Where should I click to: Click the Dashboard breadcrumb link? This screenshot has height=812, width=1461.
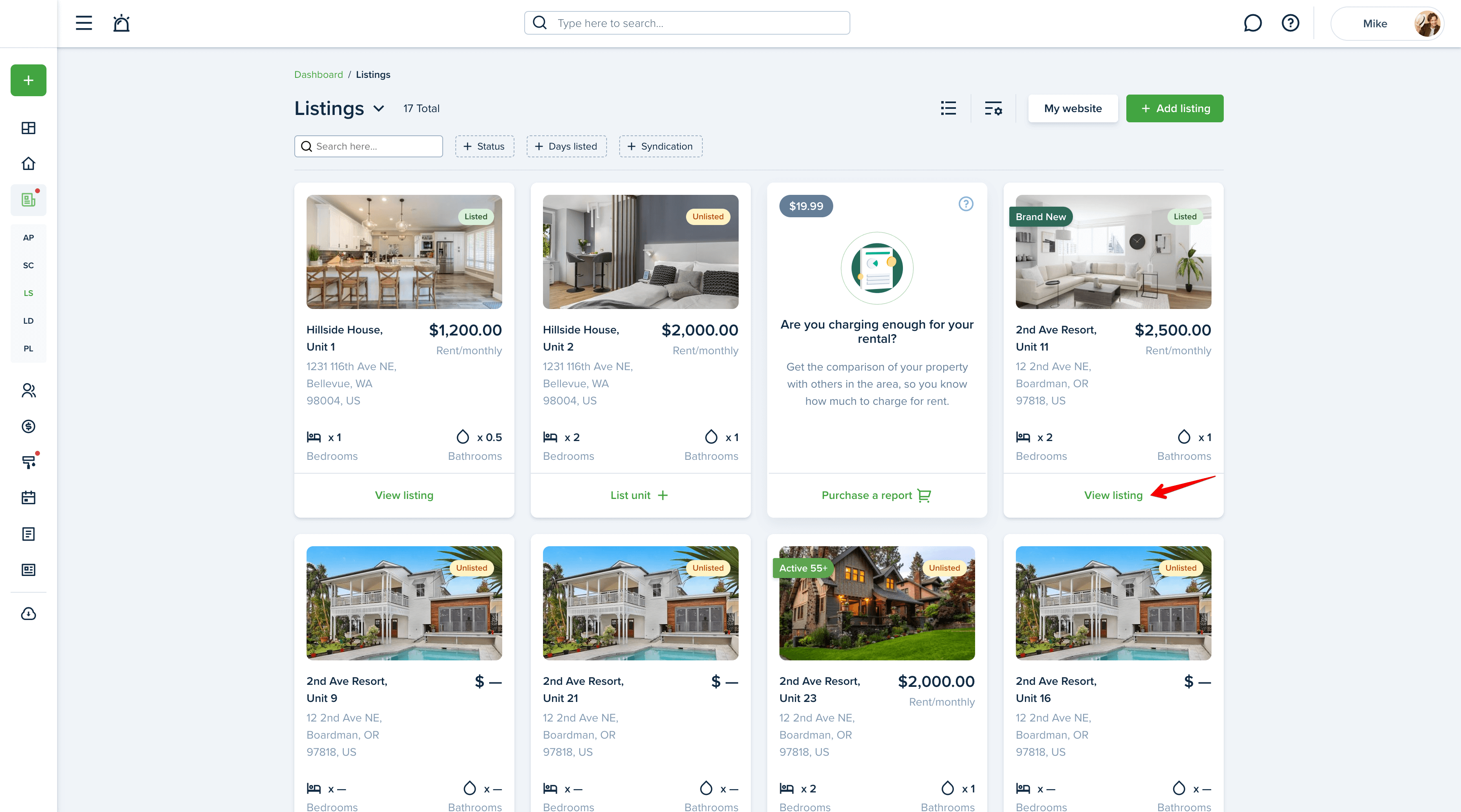318,75
